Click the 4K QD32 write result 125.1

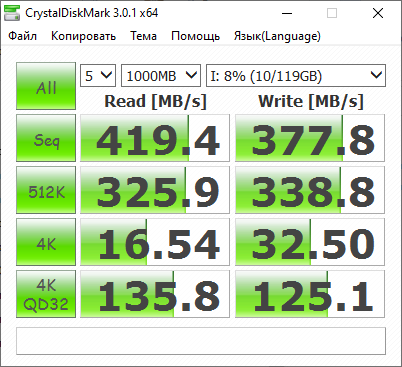click(310, 294)
